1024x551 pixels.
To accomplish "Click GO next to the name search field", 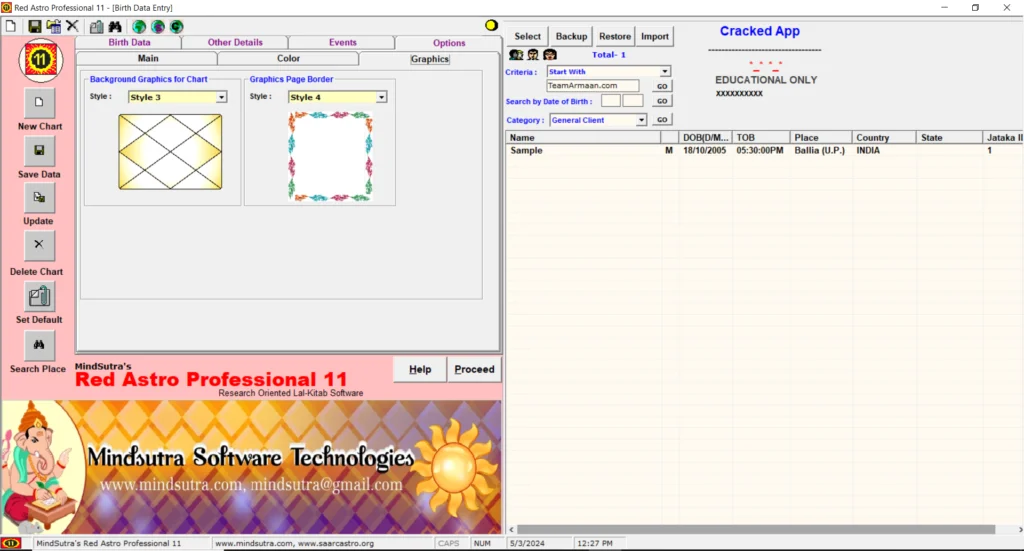I will coord(662,86).
